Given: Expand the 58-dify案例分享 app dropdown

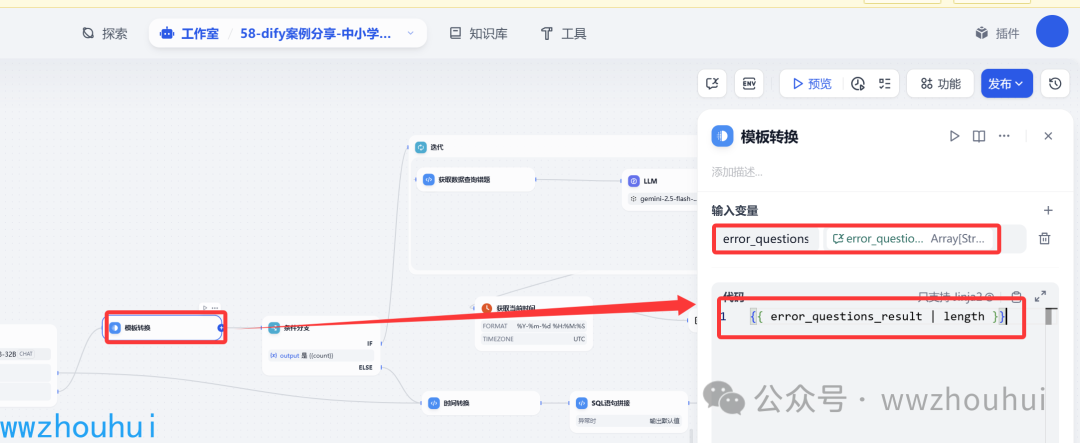Looking at the screenshot, I should 411,33.
